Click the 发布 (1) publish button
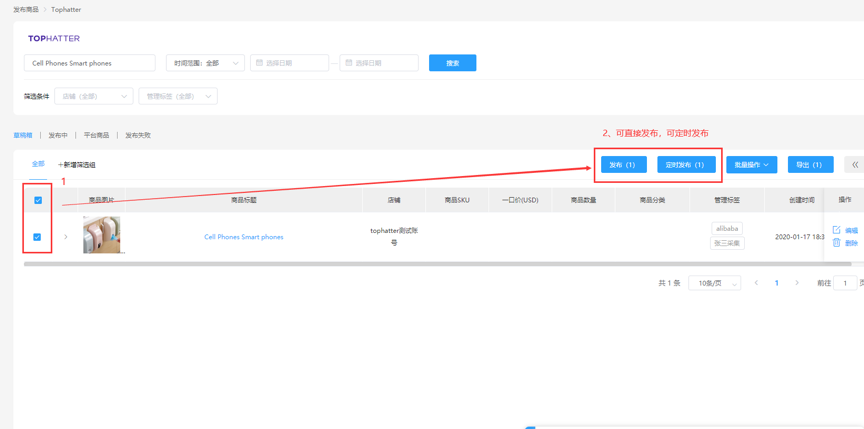Screen dimensions: 864x429 pos(622,165)
